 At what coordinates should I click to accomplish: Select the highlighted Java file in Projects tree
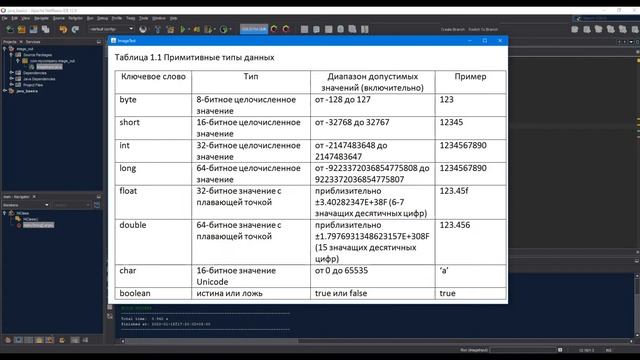(49, 67)
